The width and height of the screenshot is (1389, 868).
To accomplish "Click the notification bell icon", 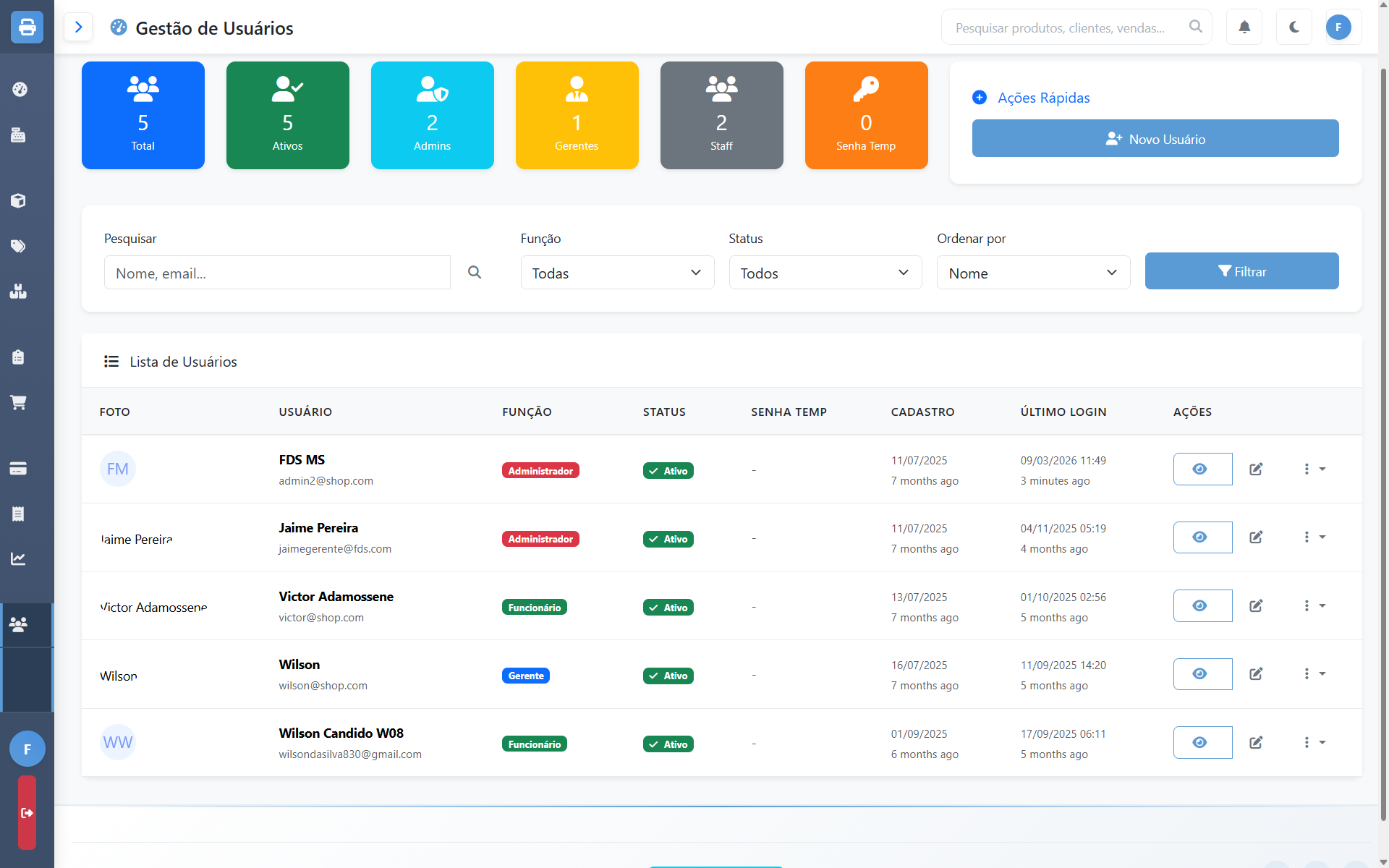I will 1244,27.
